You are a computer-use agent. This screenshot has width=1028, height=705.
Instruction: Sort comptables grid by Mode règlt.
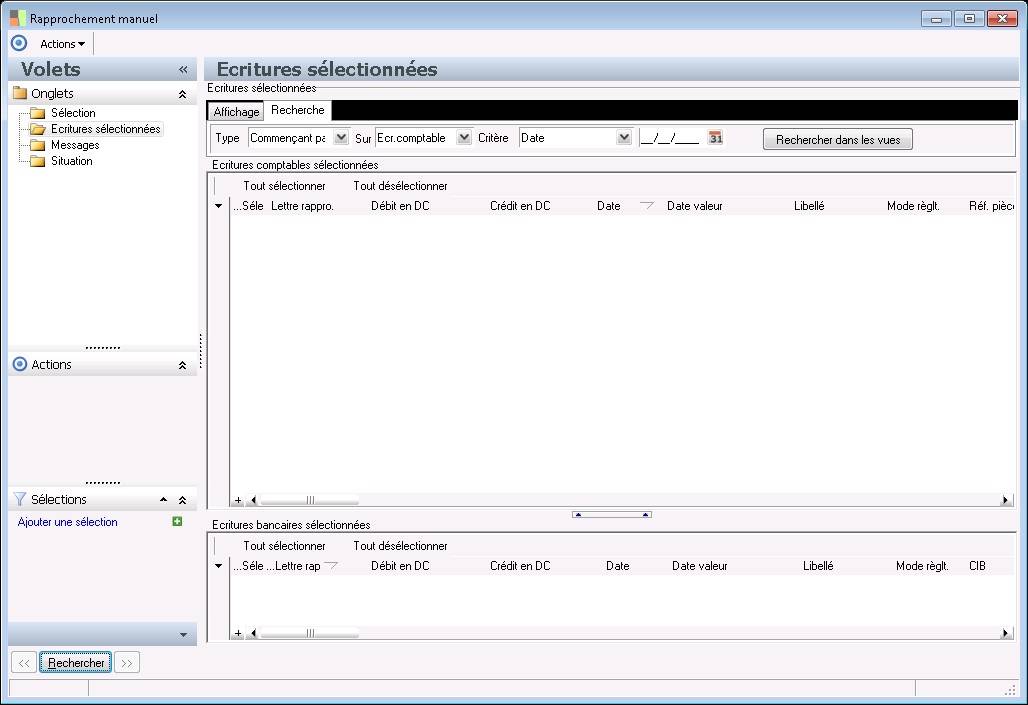(913, 206)
